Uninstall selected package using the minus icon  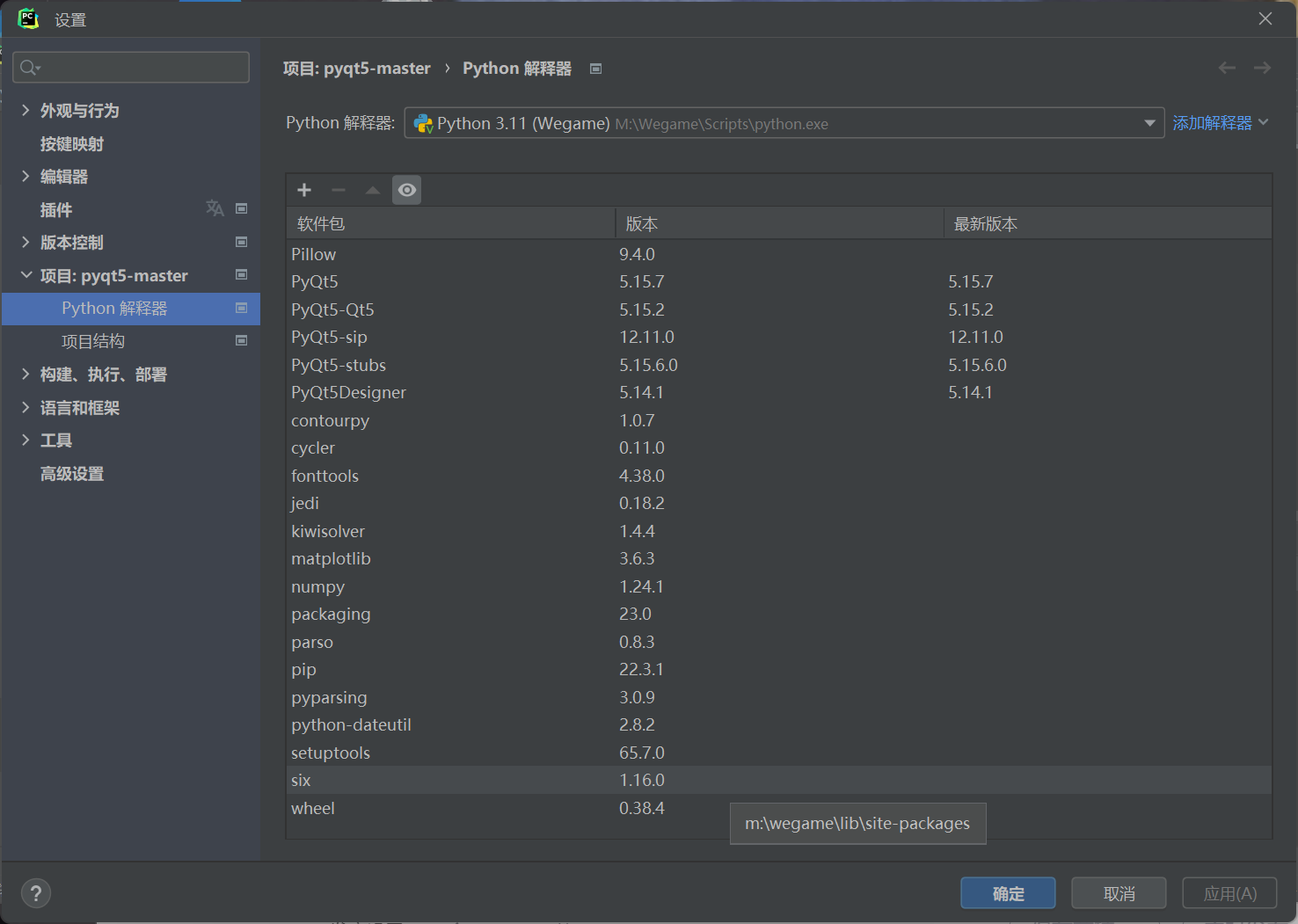(338, 189)
